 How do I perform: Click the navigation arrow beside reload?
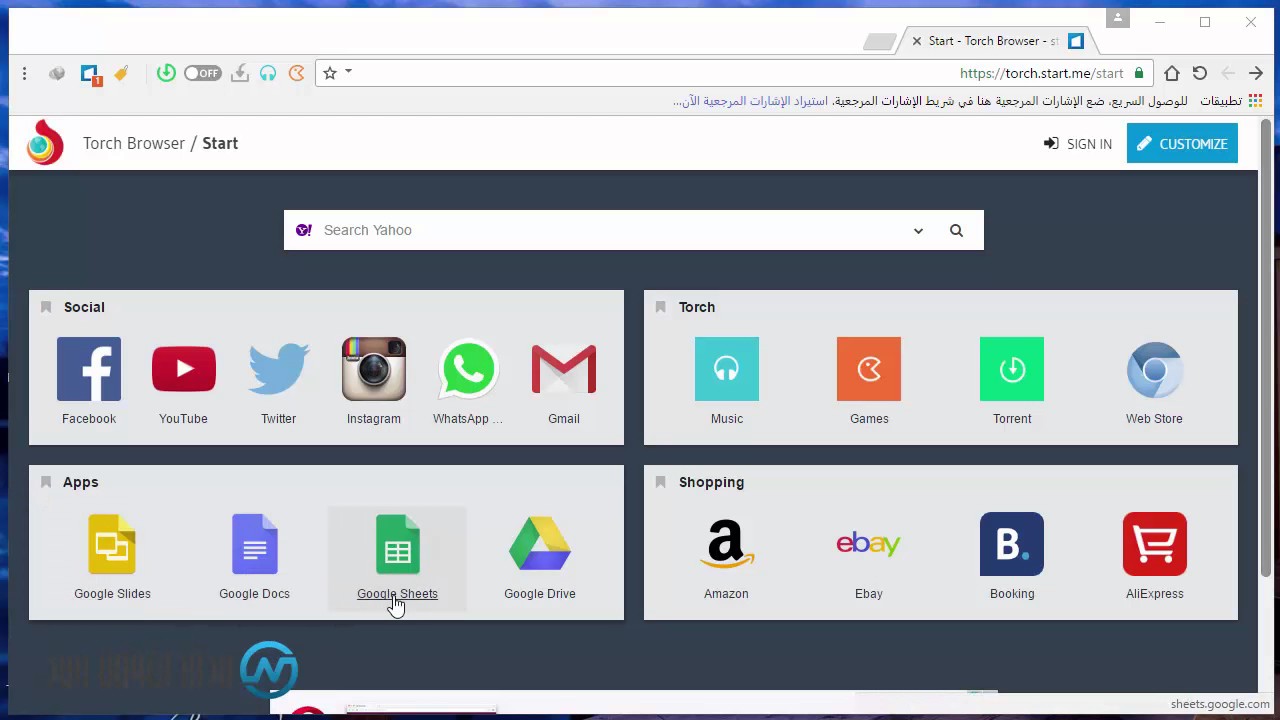pos(1228,73)
